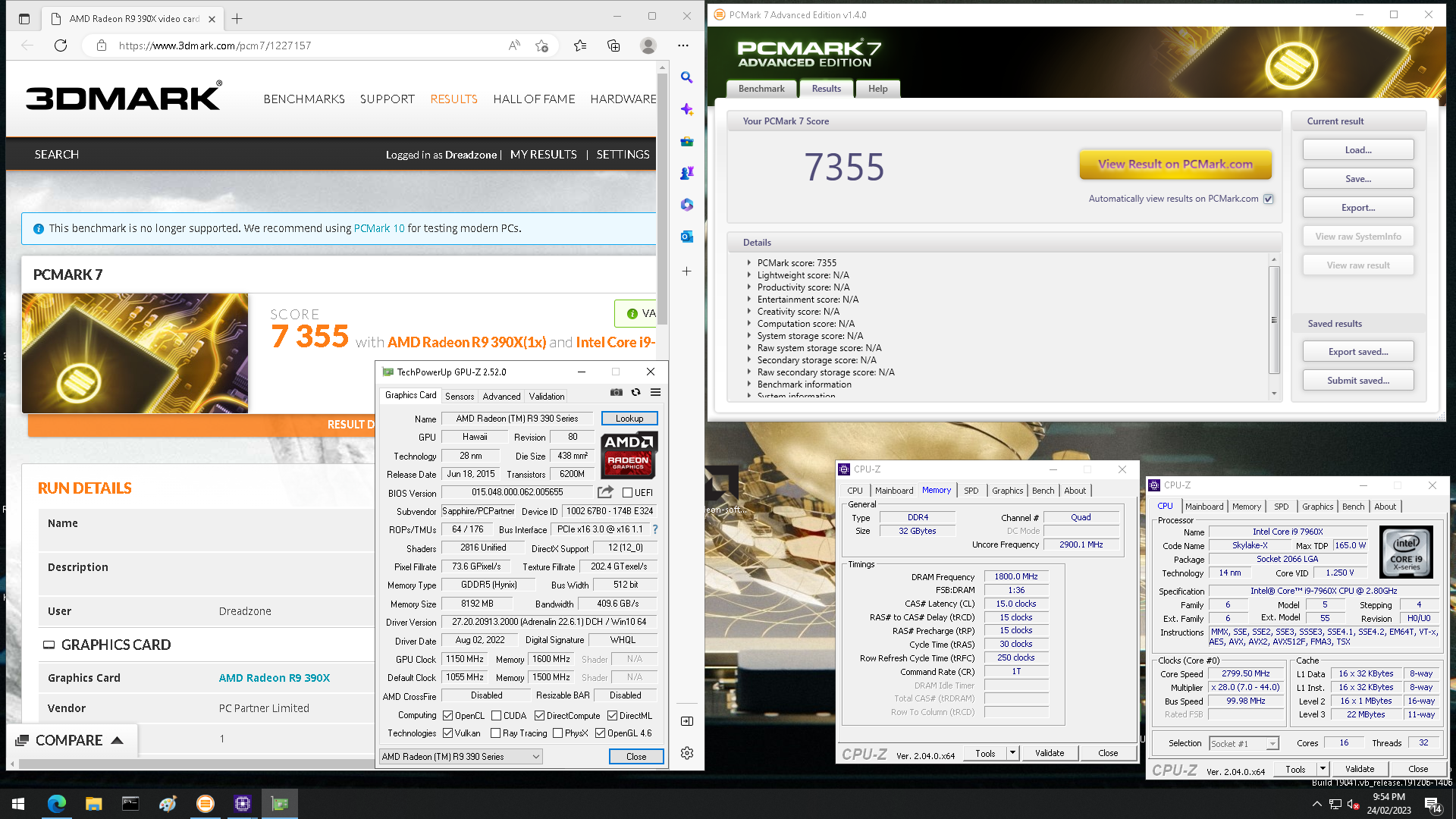Click the Edge read aloud icon
This screenshot has height=819, width=1456.
tap(514, 45)
